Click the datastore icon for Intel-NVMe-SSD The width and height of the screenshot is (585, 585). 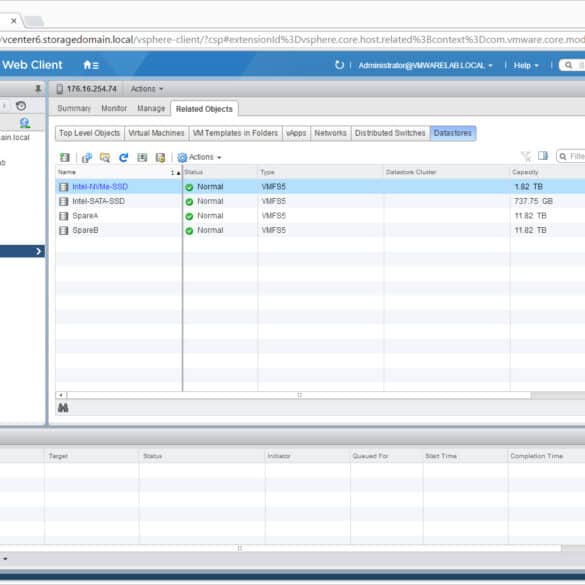pyautogui.click(x=64, y=187)
